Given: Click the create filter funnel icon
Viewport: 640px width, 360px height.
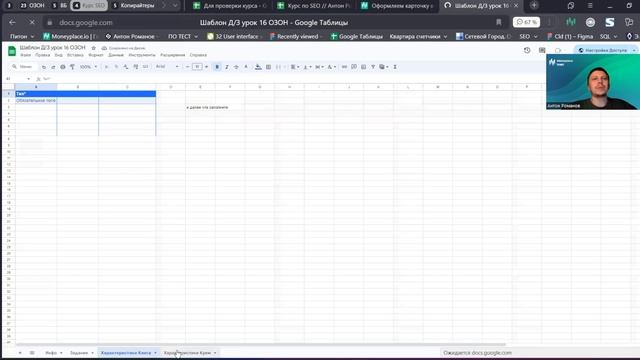Looking at the screenshot, I should (373, 67).
